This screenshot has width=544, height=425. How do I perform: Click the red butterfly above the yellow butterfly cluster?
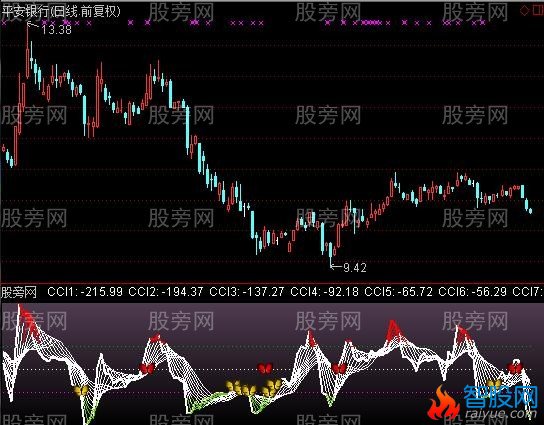point(265,368)
